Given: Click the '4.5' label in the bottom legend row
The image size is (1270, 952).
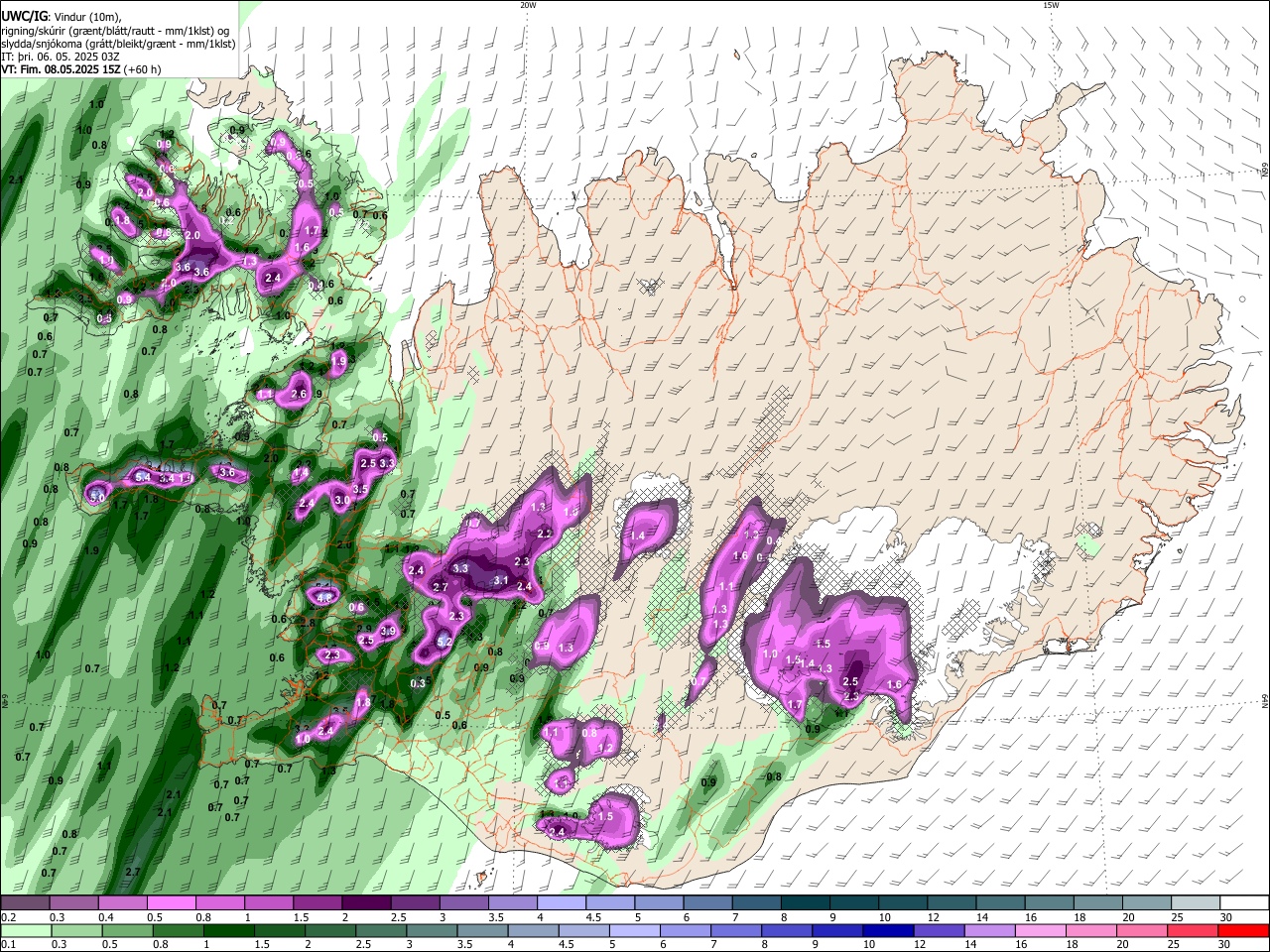Looking at the screenshot, I should [x=566, y=944].
